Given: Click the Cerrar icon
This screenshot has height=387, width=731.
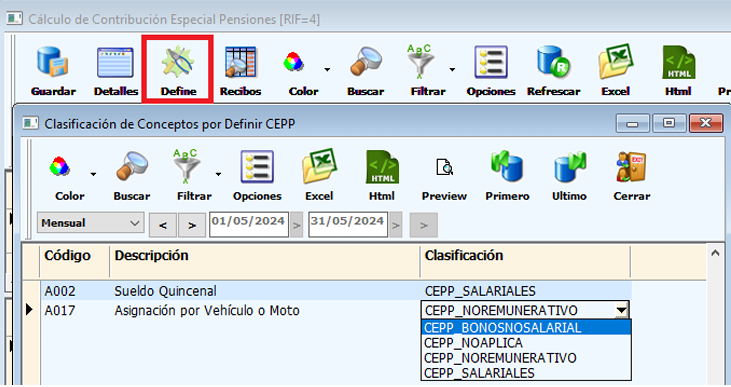Looking at the screenshot, I should click(x=631, y=166).
